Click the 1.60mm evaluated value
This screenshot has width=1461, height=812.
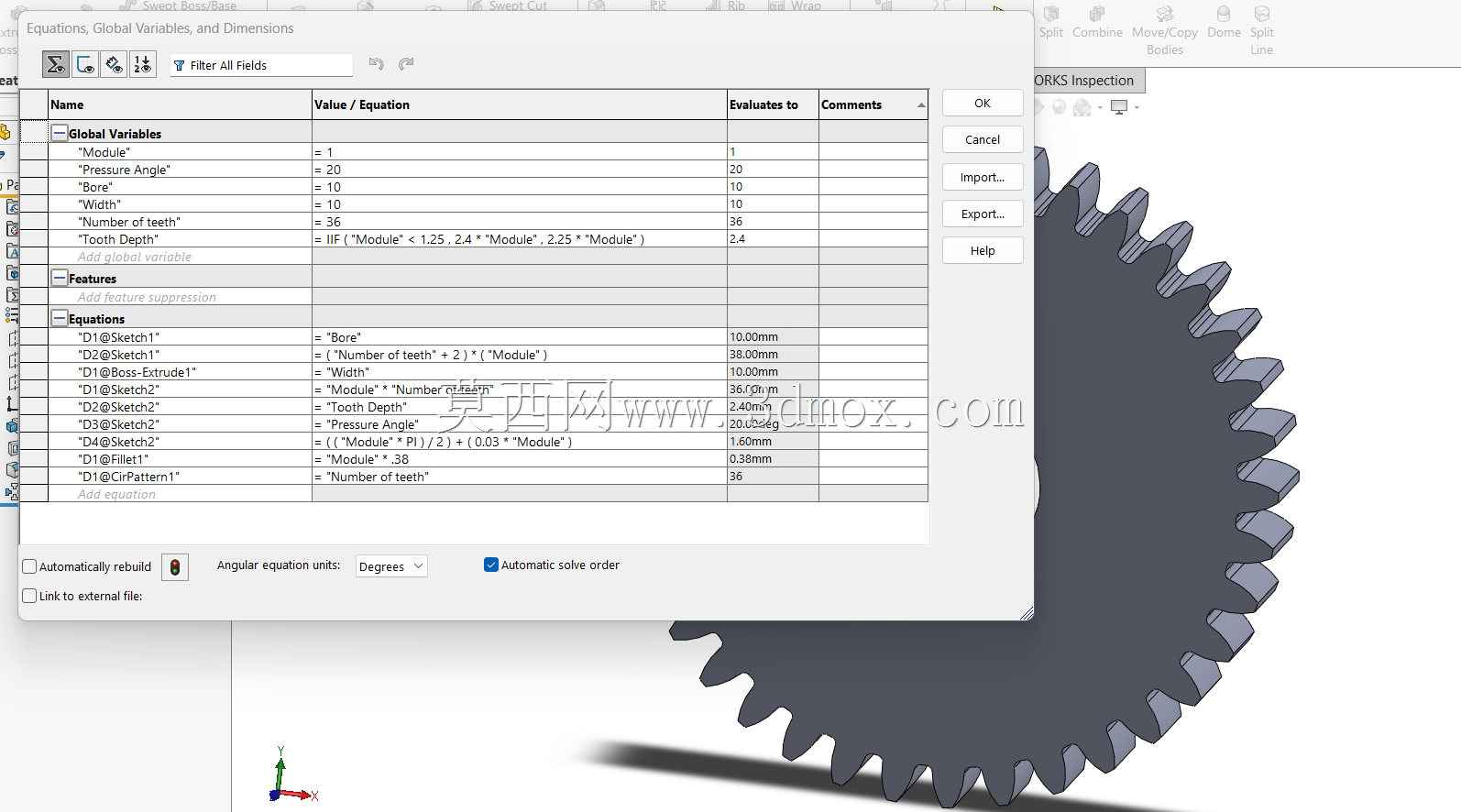click(751, 442)
